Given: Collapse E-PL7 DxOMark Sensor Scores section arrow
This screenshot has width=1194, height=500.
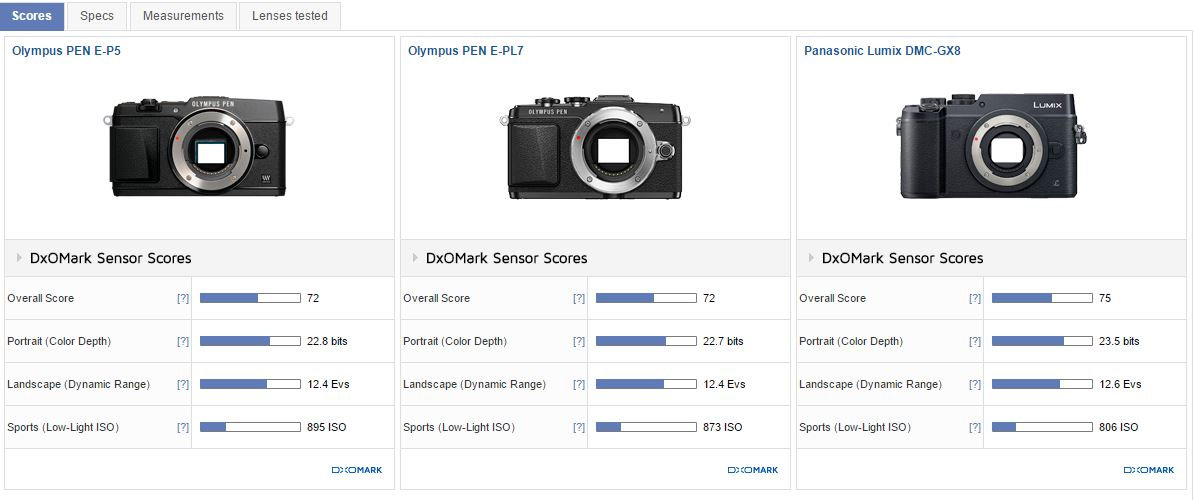Looking at the screenshot, I should [x=415, y=258].
